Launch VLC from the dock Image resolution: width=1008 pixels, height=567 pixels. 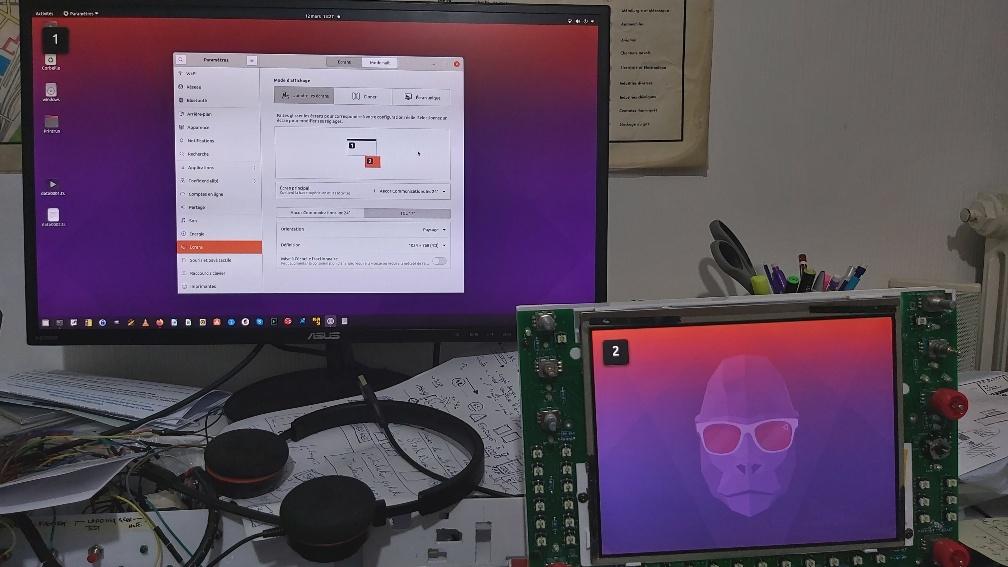click(145, 322)
